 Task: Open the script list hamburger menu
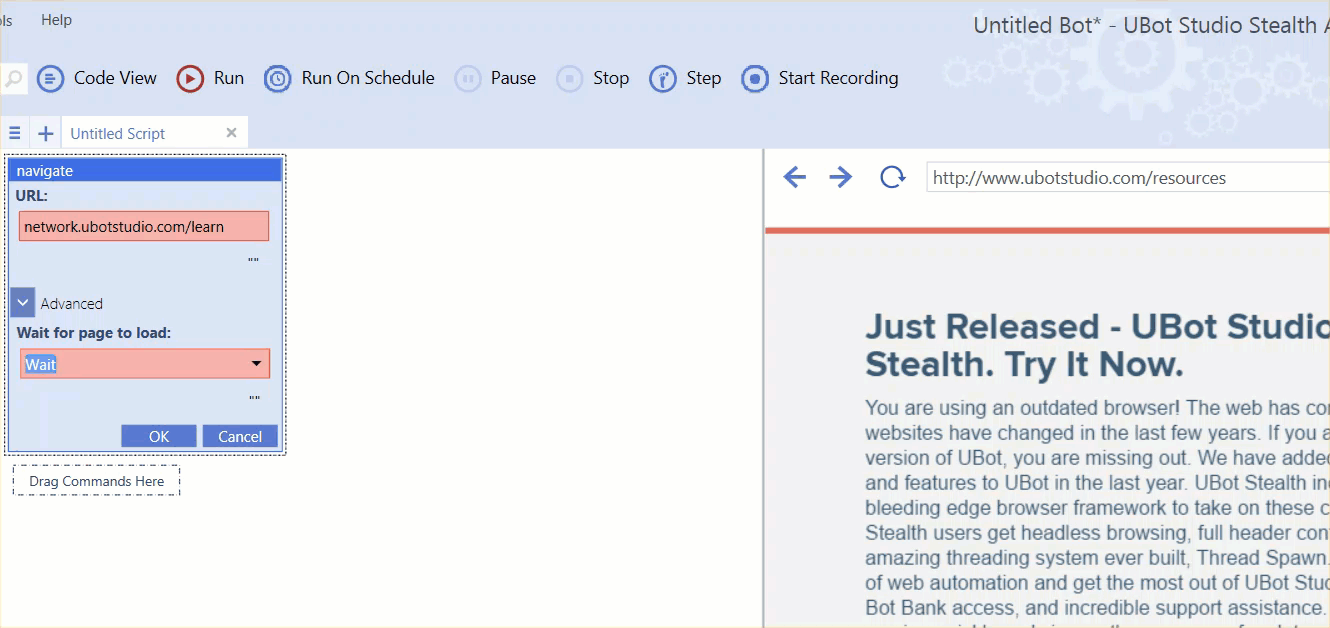pyautogui.click(x=15, y=133)
